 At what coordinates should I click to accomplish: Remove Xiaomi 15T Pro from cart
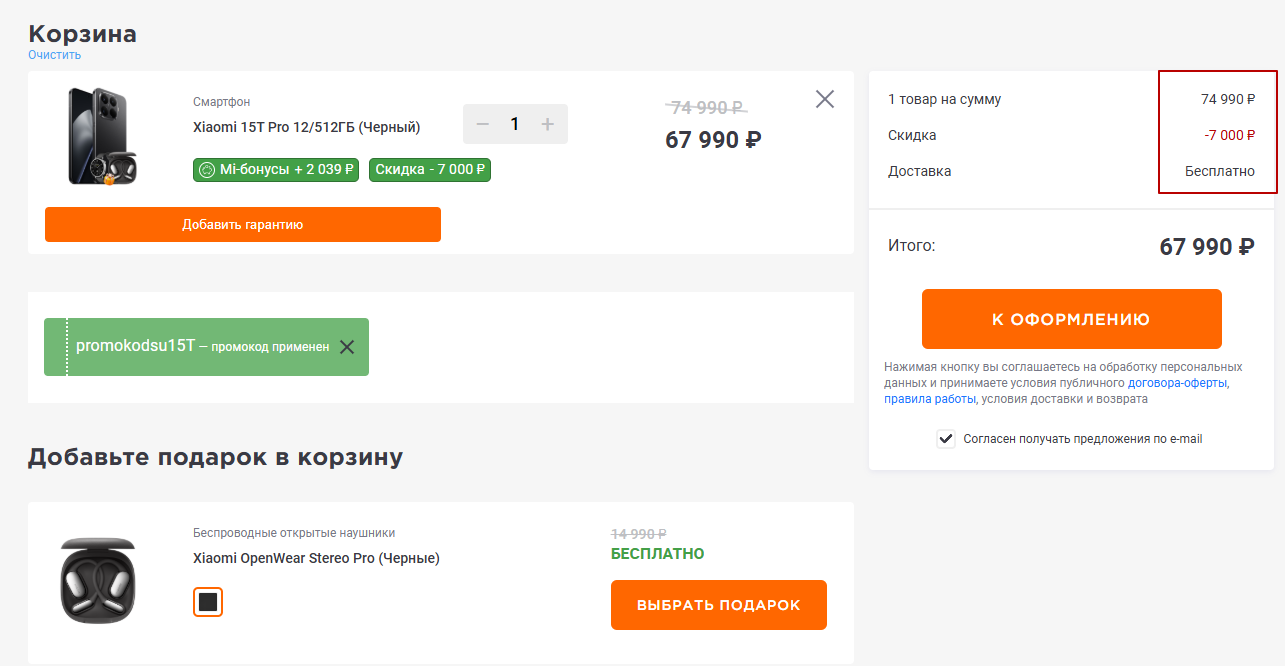pos(825,99)
